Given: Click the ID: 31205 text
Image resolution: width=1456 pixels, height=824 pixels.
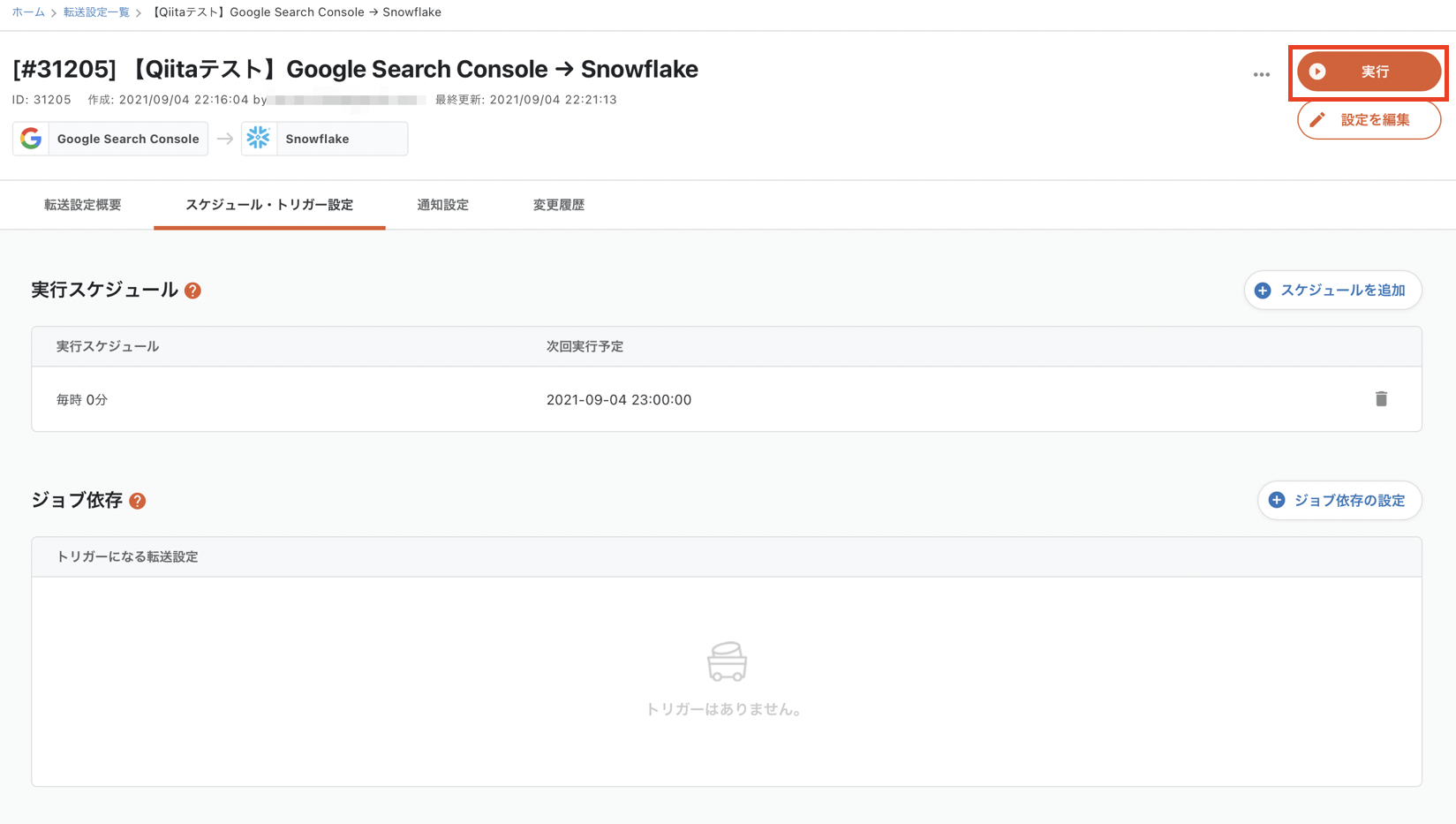Looking at the screenshot, I should (x=41, y=100).
